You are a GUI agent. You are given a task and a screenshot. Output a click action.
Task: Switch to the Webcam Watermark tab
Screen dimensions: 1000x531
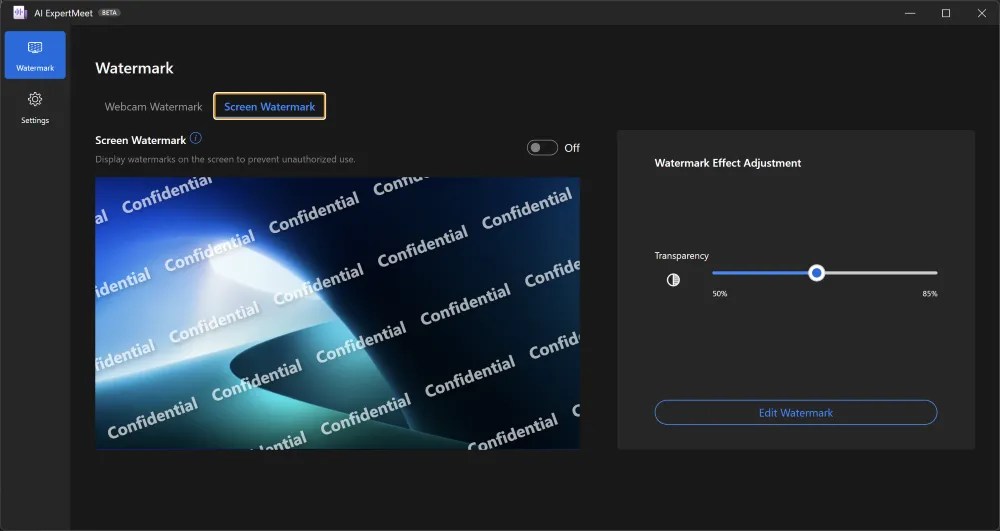[x=153, y=106]
